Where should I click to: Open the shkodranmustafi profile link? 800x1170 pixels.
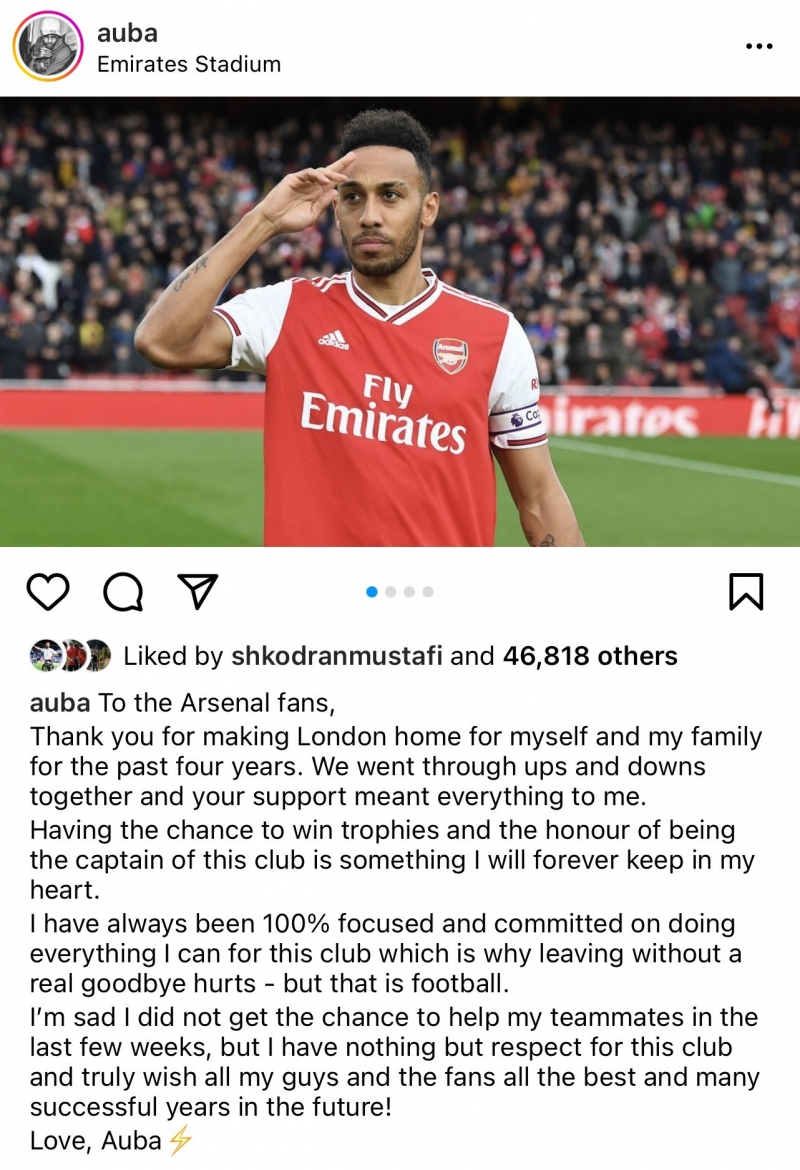tap(337, 656)
